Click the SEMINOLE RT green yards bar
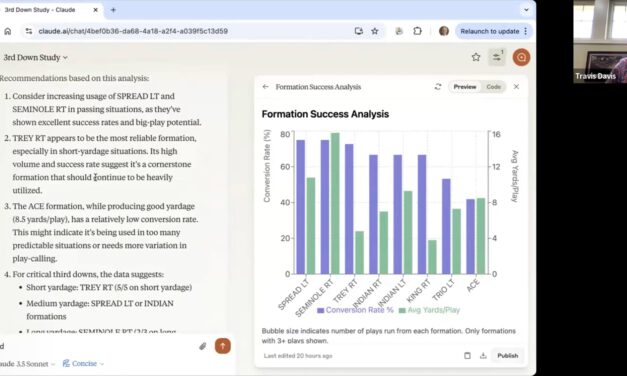The width and height of the screenshot is (627, 376). pos(335,204)
